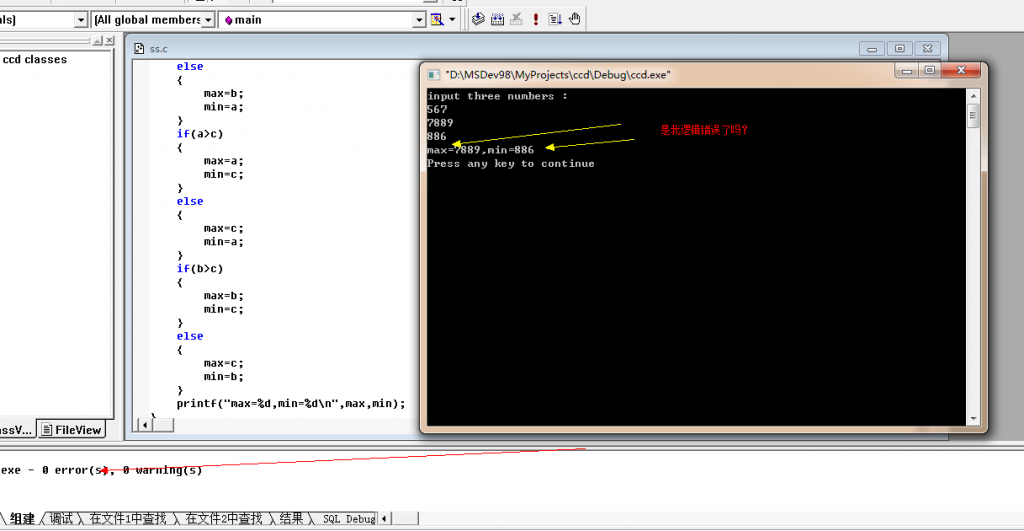Viewport: 1024px width, 531px height.
Task: Click the Build toolbar icon
Action: (x=497, y=20)
